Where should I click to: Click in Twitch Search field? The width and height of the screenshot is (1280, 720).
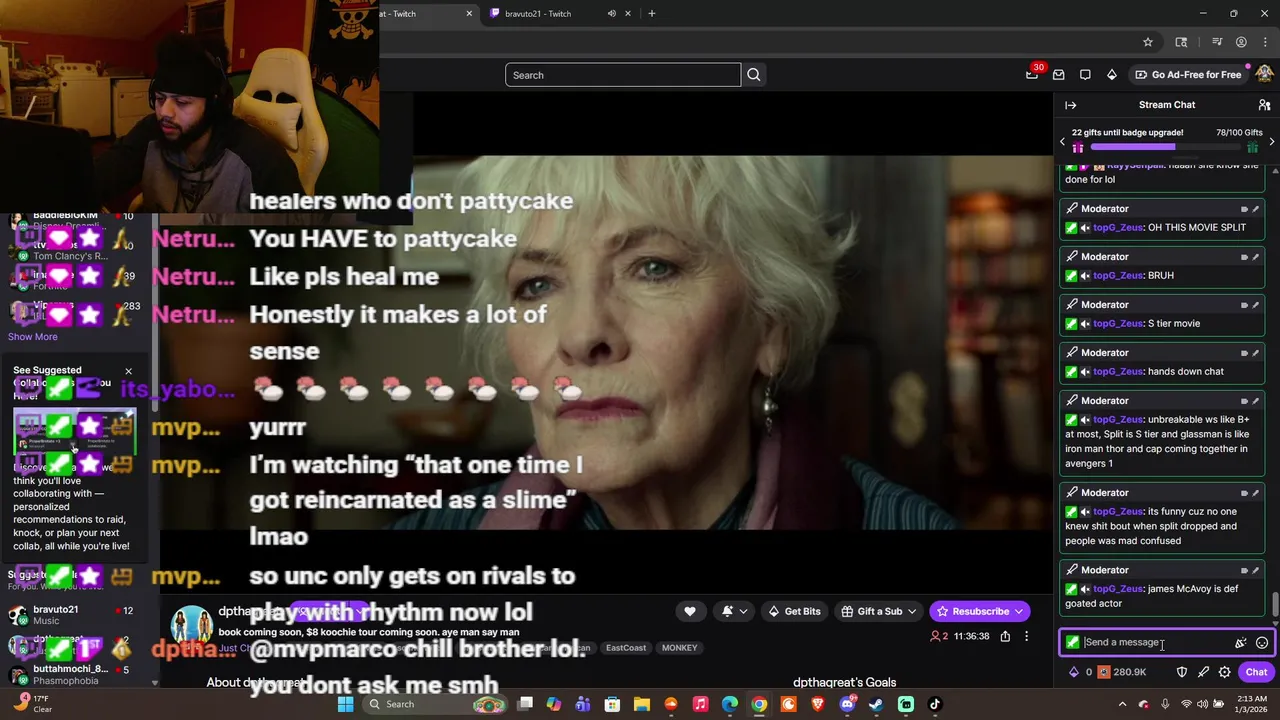(x=623, y=75)
